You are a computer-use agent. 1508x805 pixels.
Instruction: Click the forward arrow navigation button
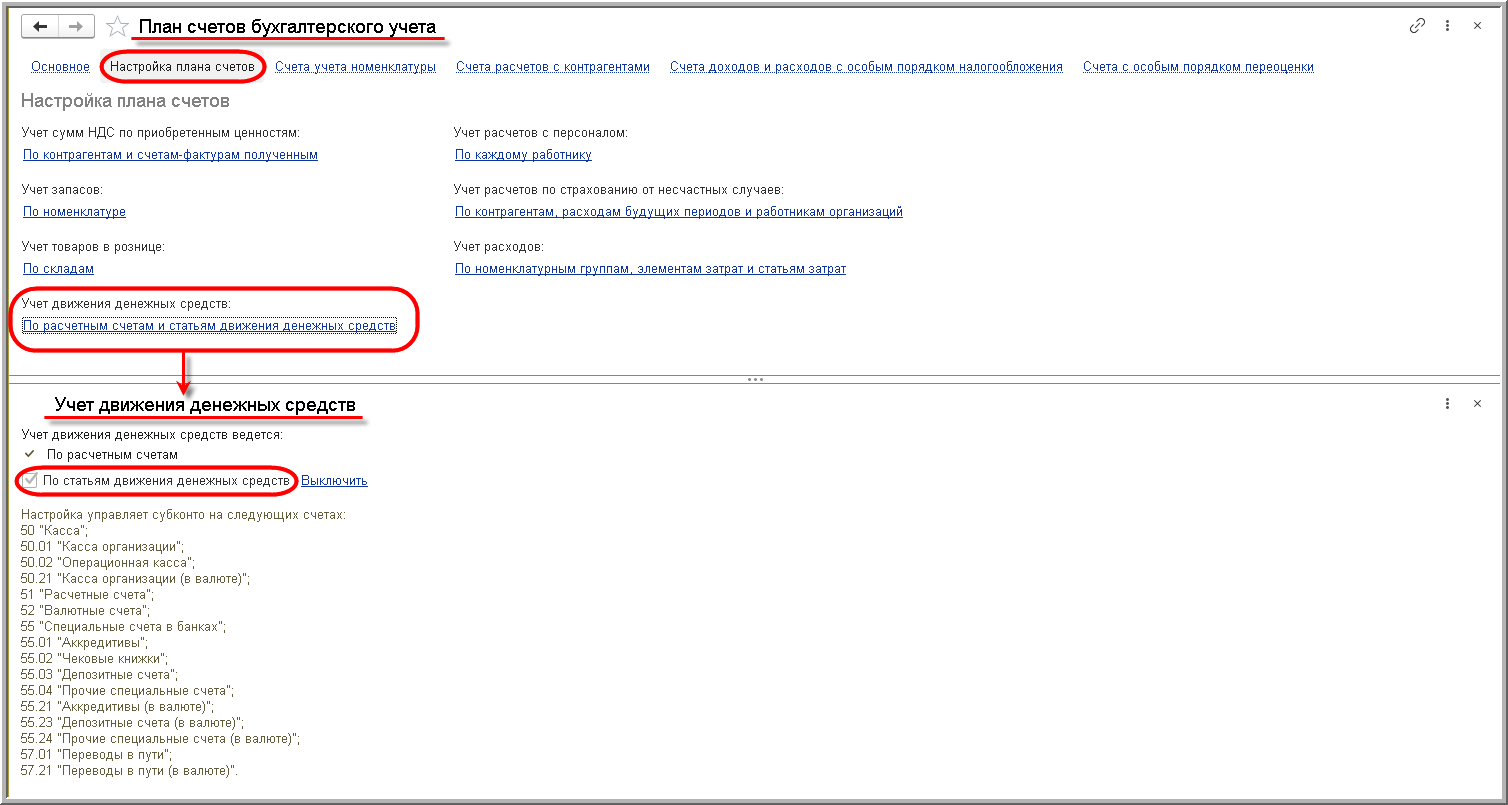76,27
